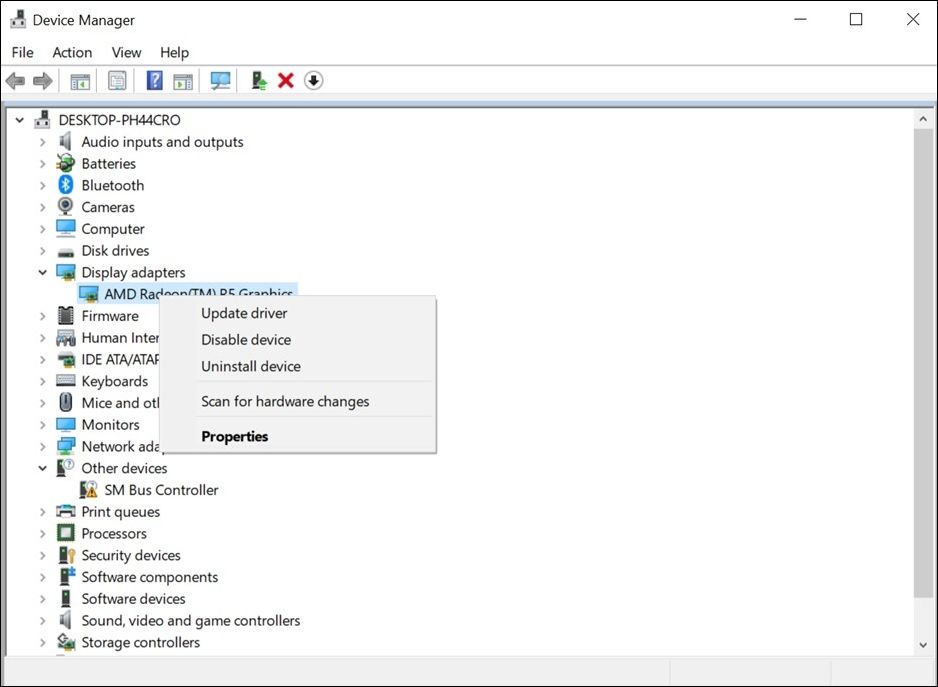Click the Properties sheet toolbar icon
Image resolution: width=938 pixels, height=687 pixels.
click(x=118, y=81)
